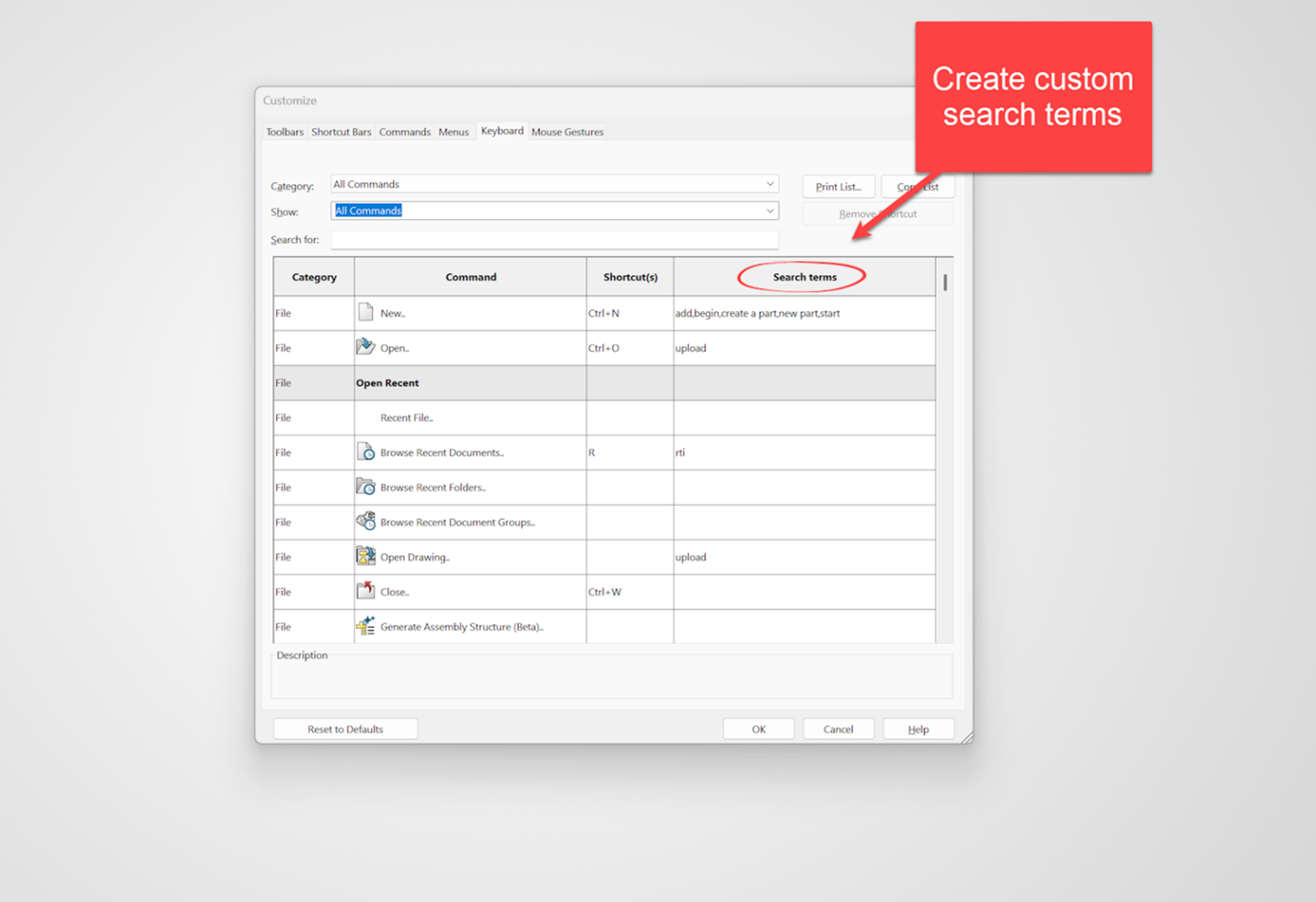The height and width of the screenshot is (902, 1316).
Task: Click "upload" search term in Open row
Action: tap(804, 348)
